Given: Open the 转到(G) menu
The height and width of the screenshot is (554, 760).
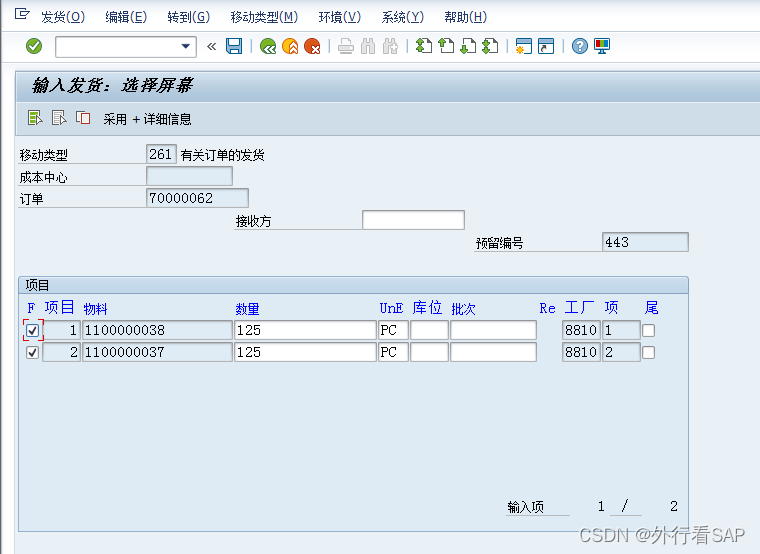Looking at the screenshot, I should 189,17.
